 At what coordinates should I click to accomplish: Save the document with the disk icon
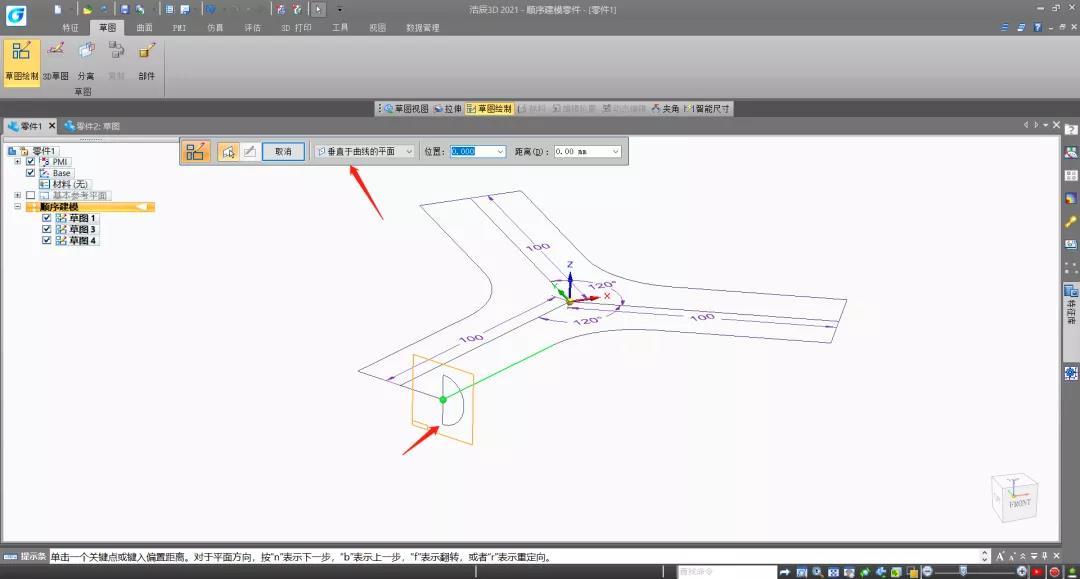click(x=124, y=10)
